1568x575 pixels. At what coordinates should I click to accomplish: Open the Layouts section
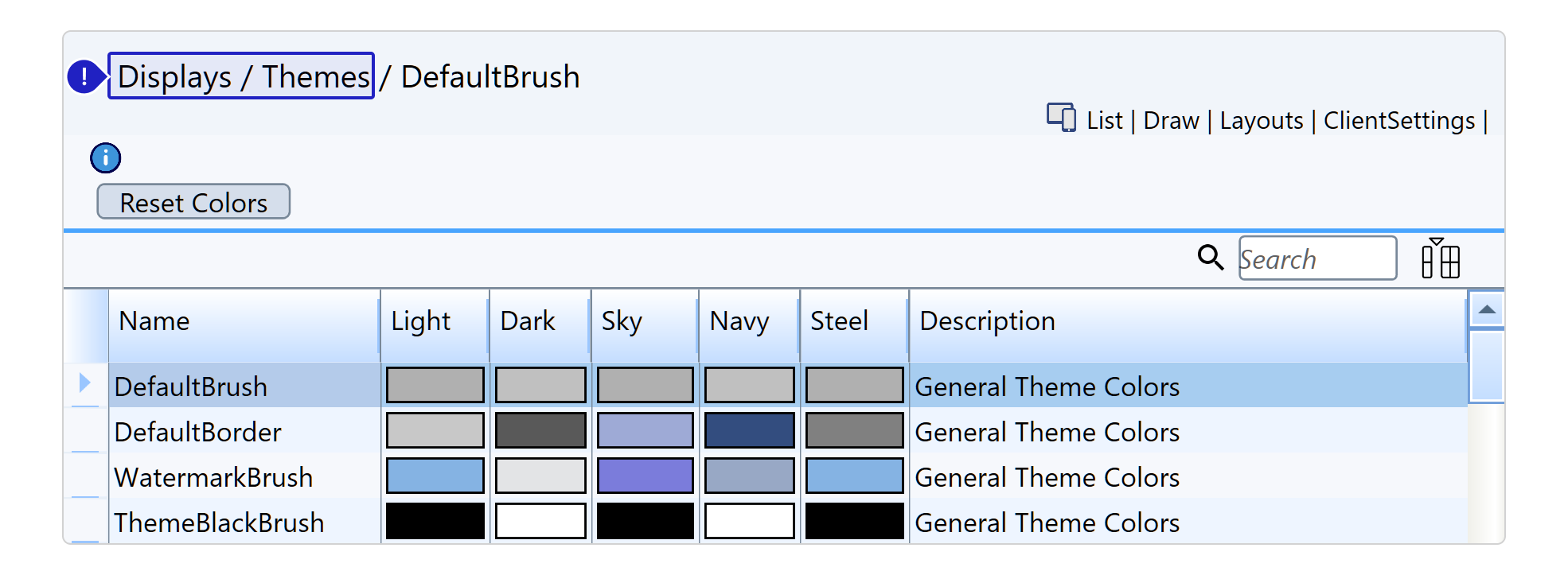(1261, 121)
